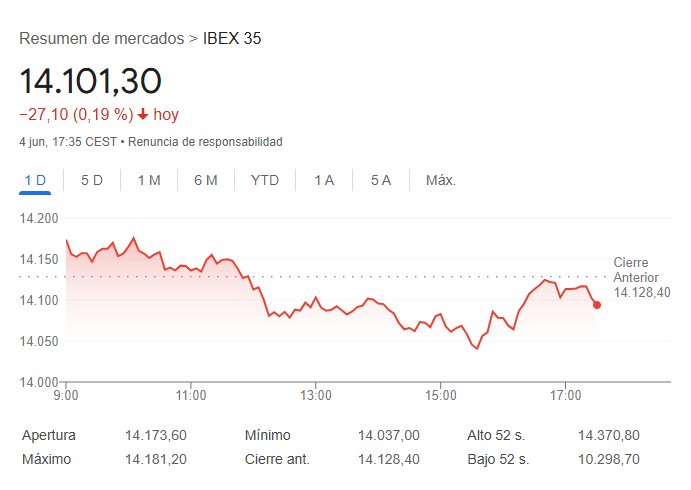Click the Alto 52 s. value
Screen dimensions: 691x490
609,435
